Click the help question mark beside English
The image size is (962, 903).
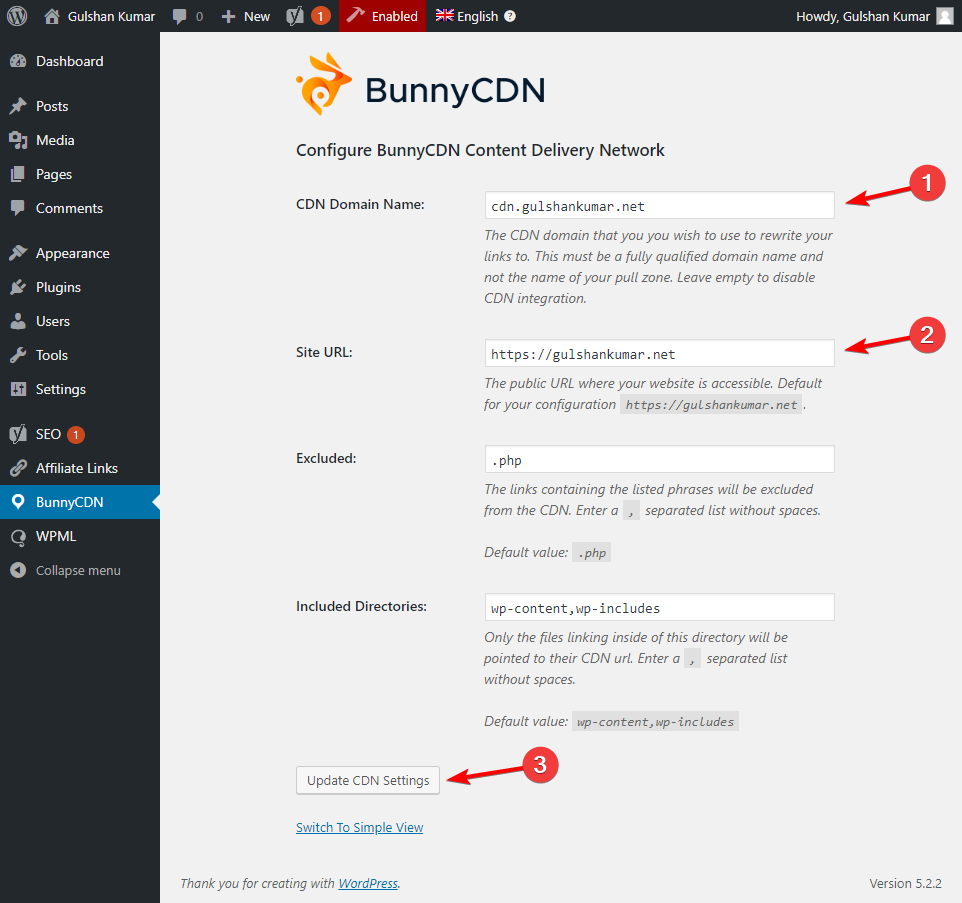tap(510, 17)
